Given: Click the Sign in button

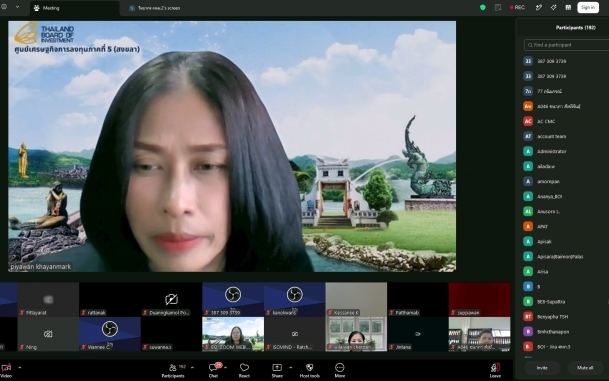Looking at the screenshot, I should [588, 7].
